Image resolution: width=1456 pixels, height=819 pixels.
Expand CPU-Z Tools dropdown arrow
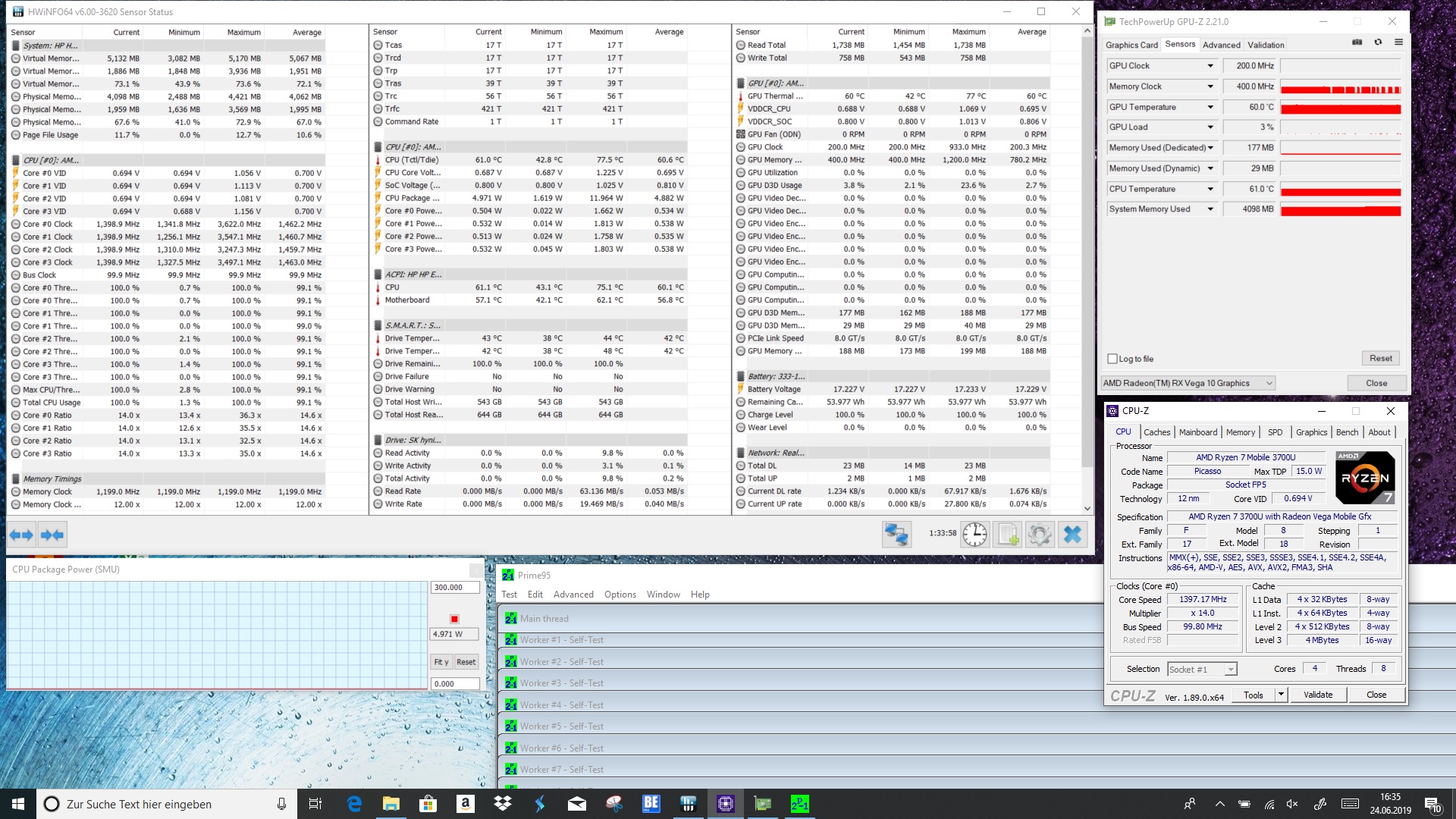point(1281,694)
